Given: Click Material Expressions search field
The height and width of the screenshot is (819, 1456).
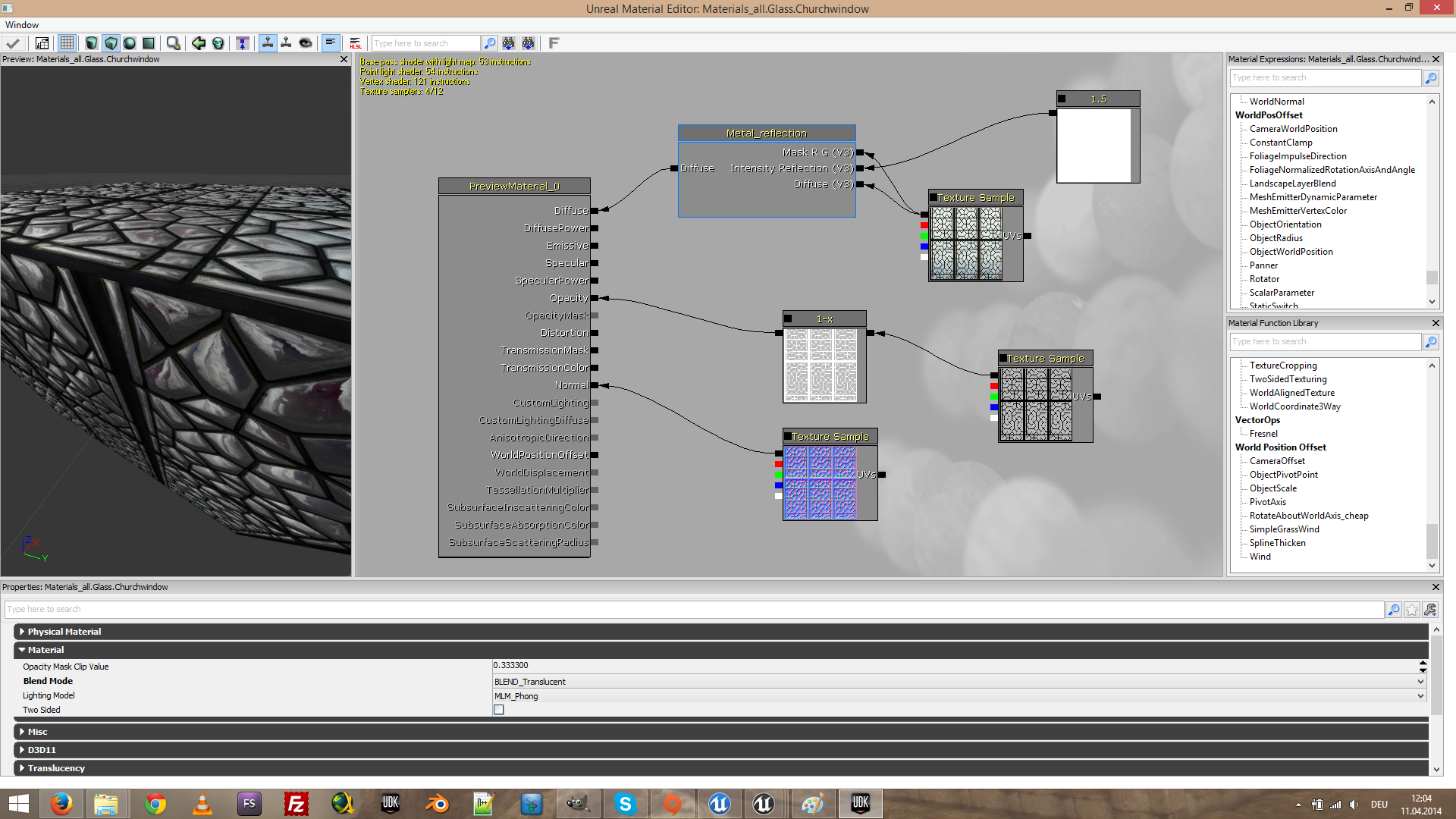Looking at the screenshot, I should click(x=1325, y=77).
